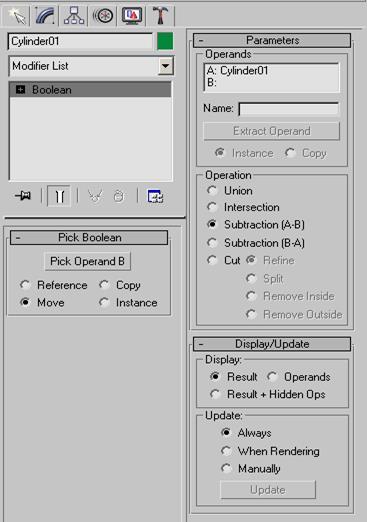The image size is (367, 522).
Task: Open the Display panel monitor icon
Action: click(132, 16)
